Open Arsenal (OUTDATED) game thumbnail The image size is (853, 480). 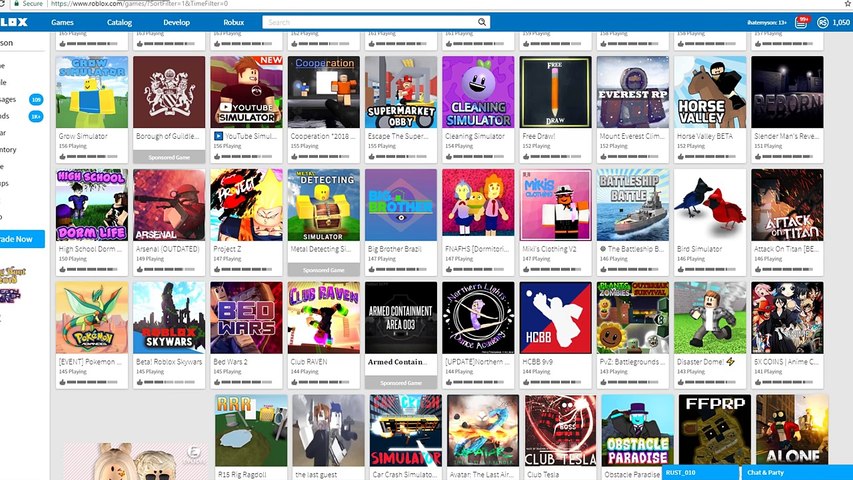169,205
